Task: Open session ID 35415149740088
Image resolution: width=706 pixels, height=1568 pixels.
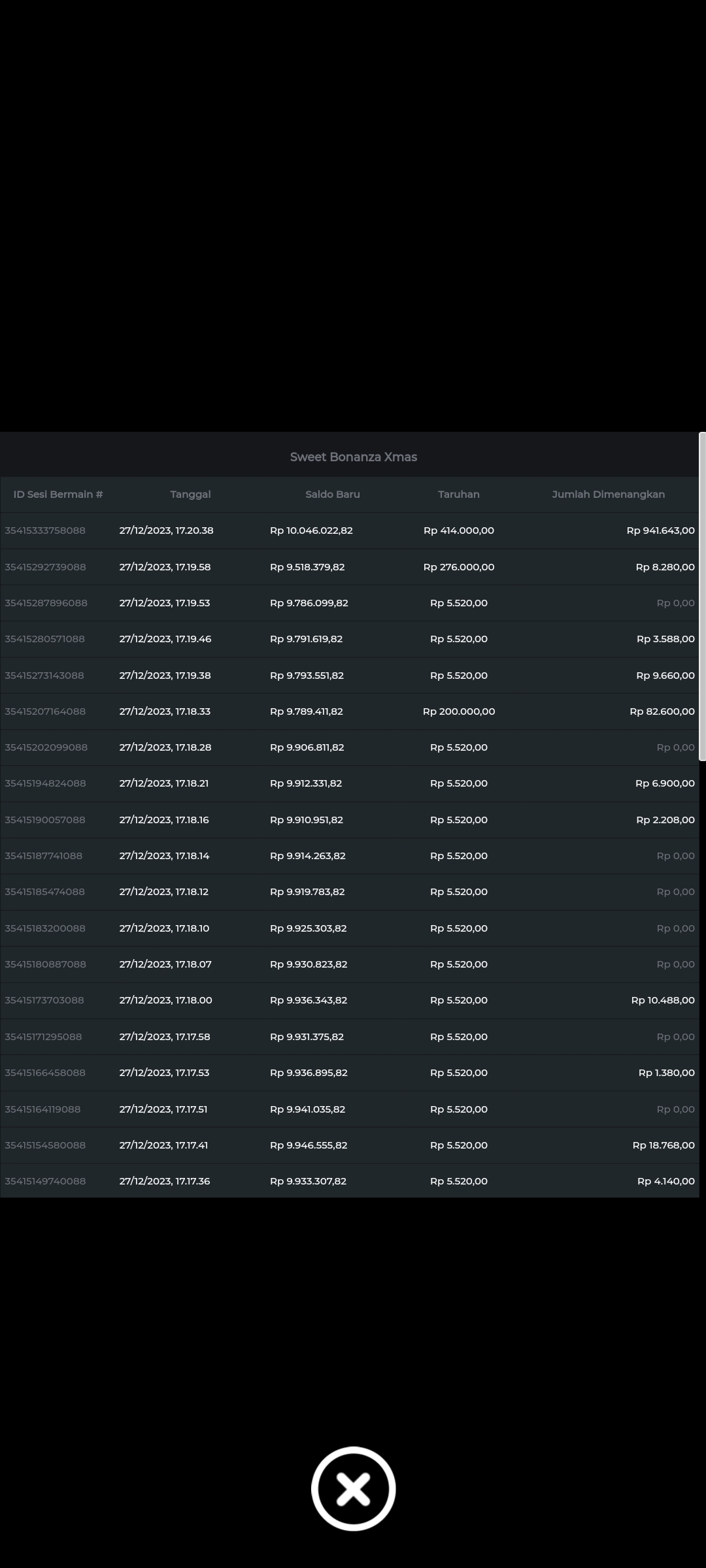Action: coord(45,1181)
